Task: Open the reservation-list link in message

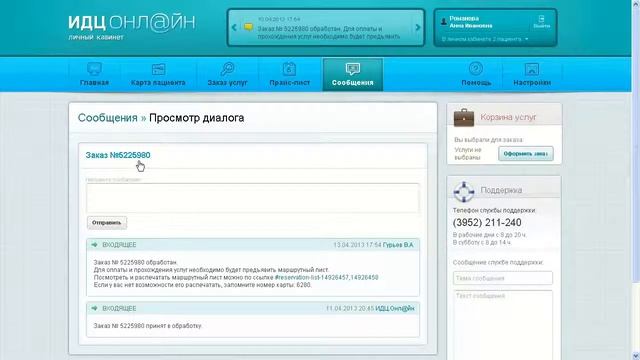Action: [x=327, y=278]
